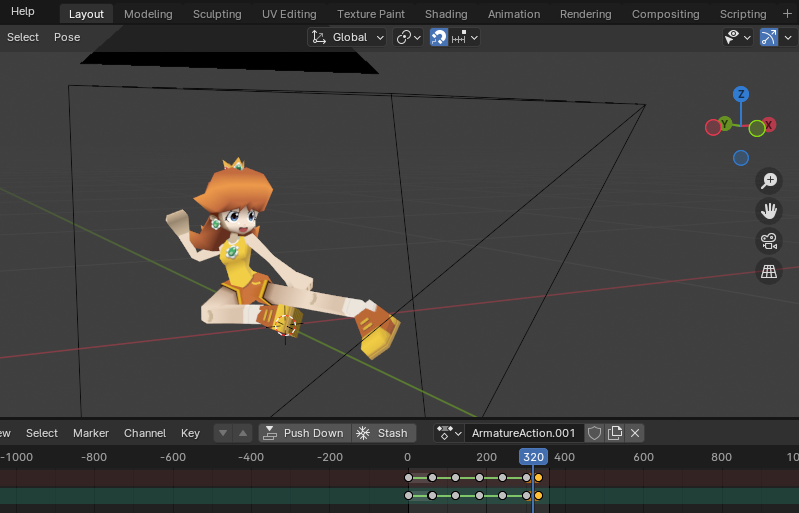Click the red X axis gizmo handle
This screenshot has width=799, height=513.
769,124
